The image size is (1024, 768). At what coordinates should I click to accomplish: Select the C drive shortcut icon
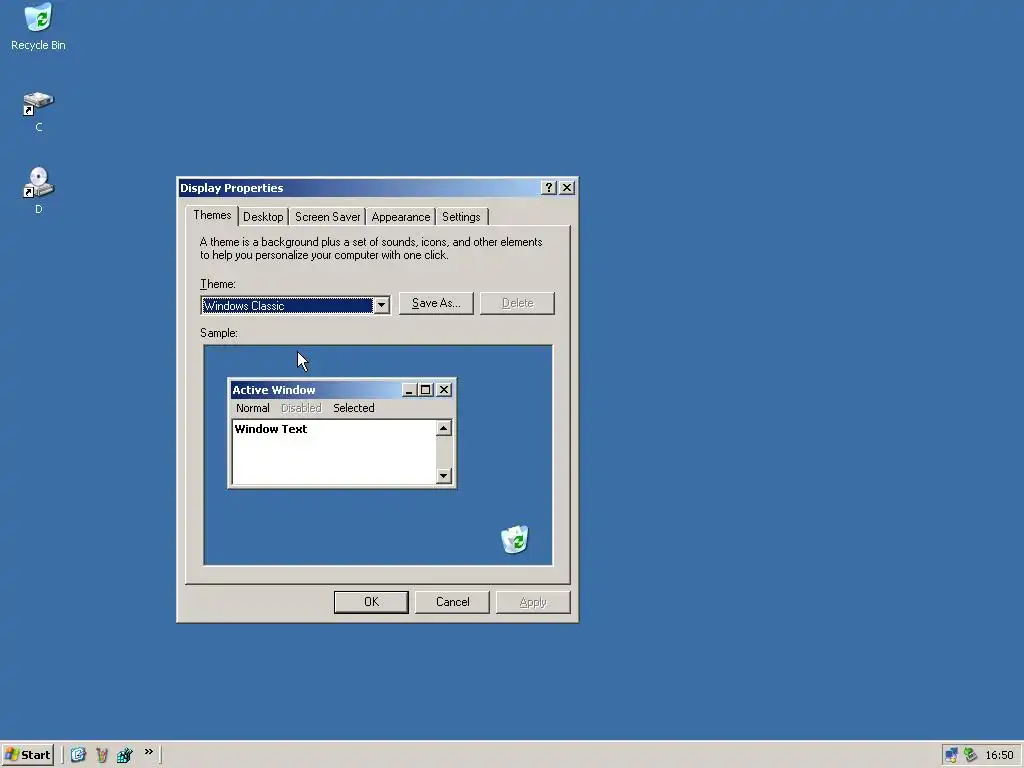pyautogui.click(x=39, y=112)
